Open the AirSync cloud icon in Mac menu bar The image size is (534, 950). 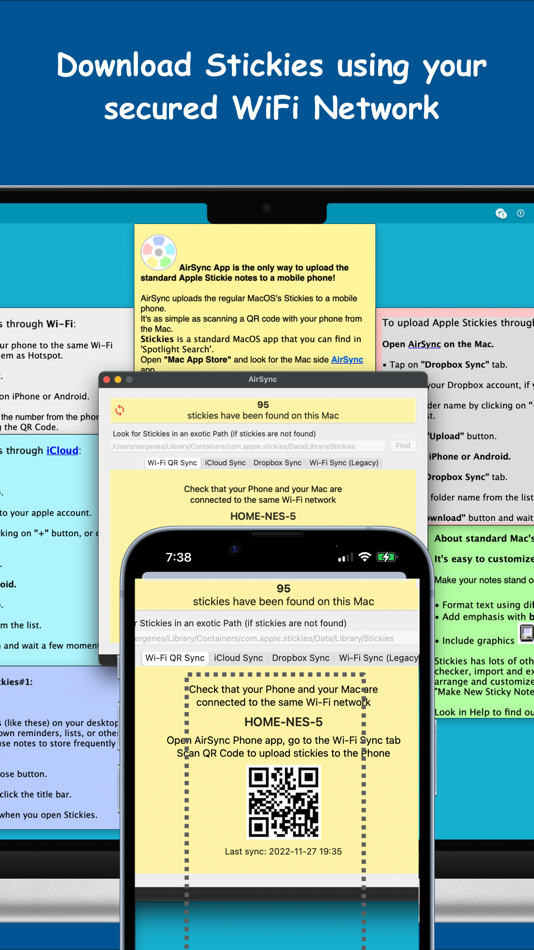click(x=501, y=213)
